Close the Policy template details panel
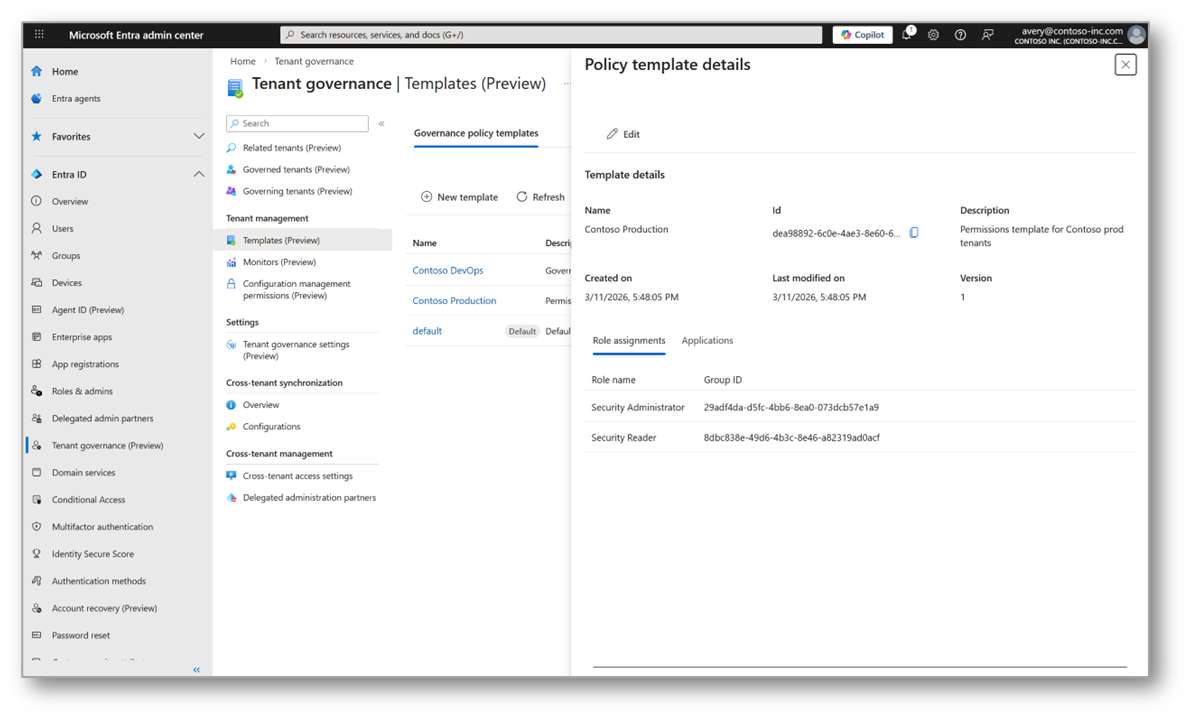The height and width of the screenshot is (720, 1192). pyautogui.click(x=1126, y=65)
